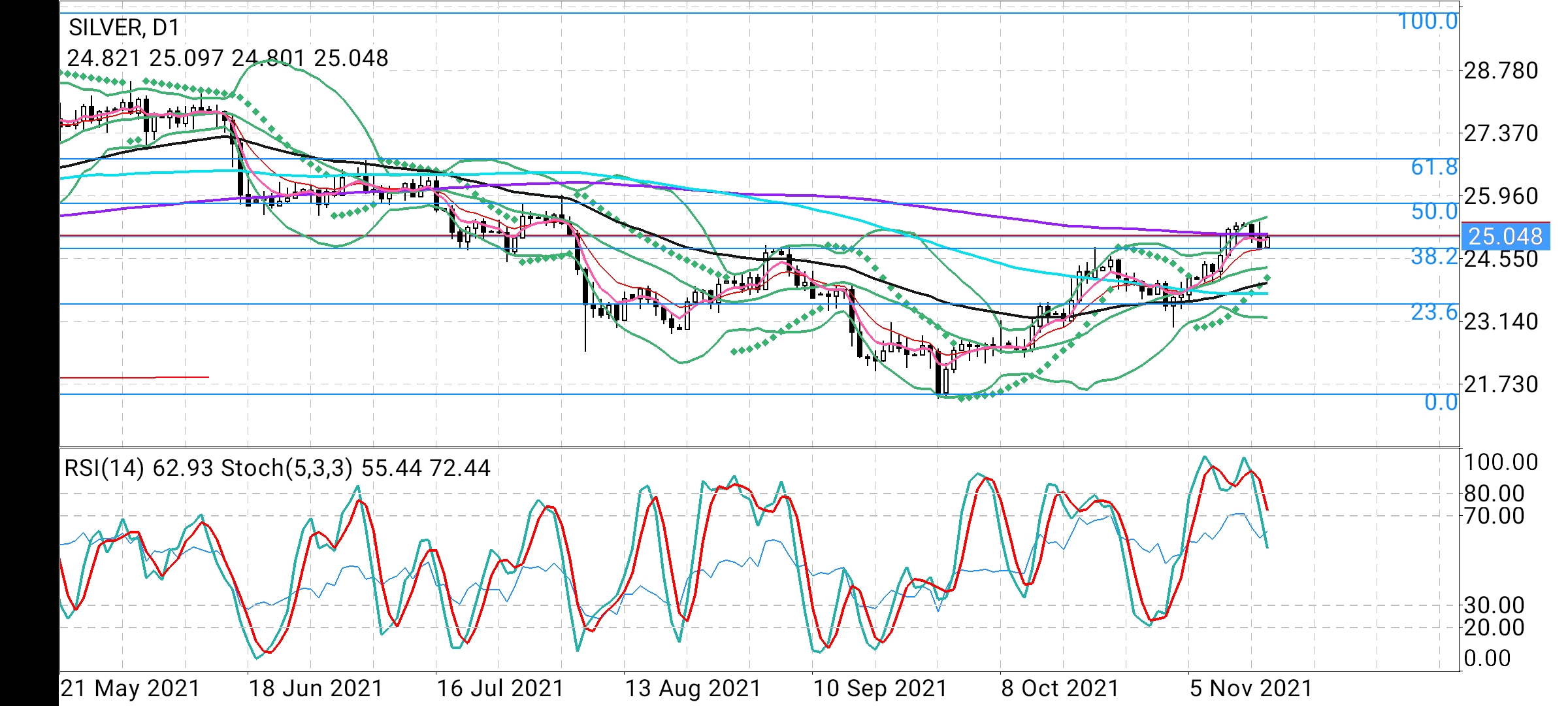Click the 80.00 oscillator scale value
Image resolution: width=1568 pixels, height=706 pixels.
pos(1494,494)
